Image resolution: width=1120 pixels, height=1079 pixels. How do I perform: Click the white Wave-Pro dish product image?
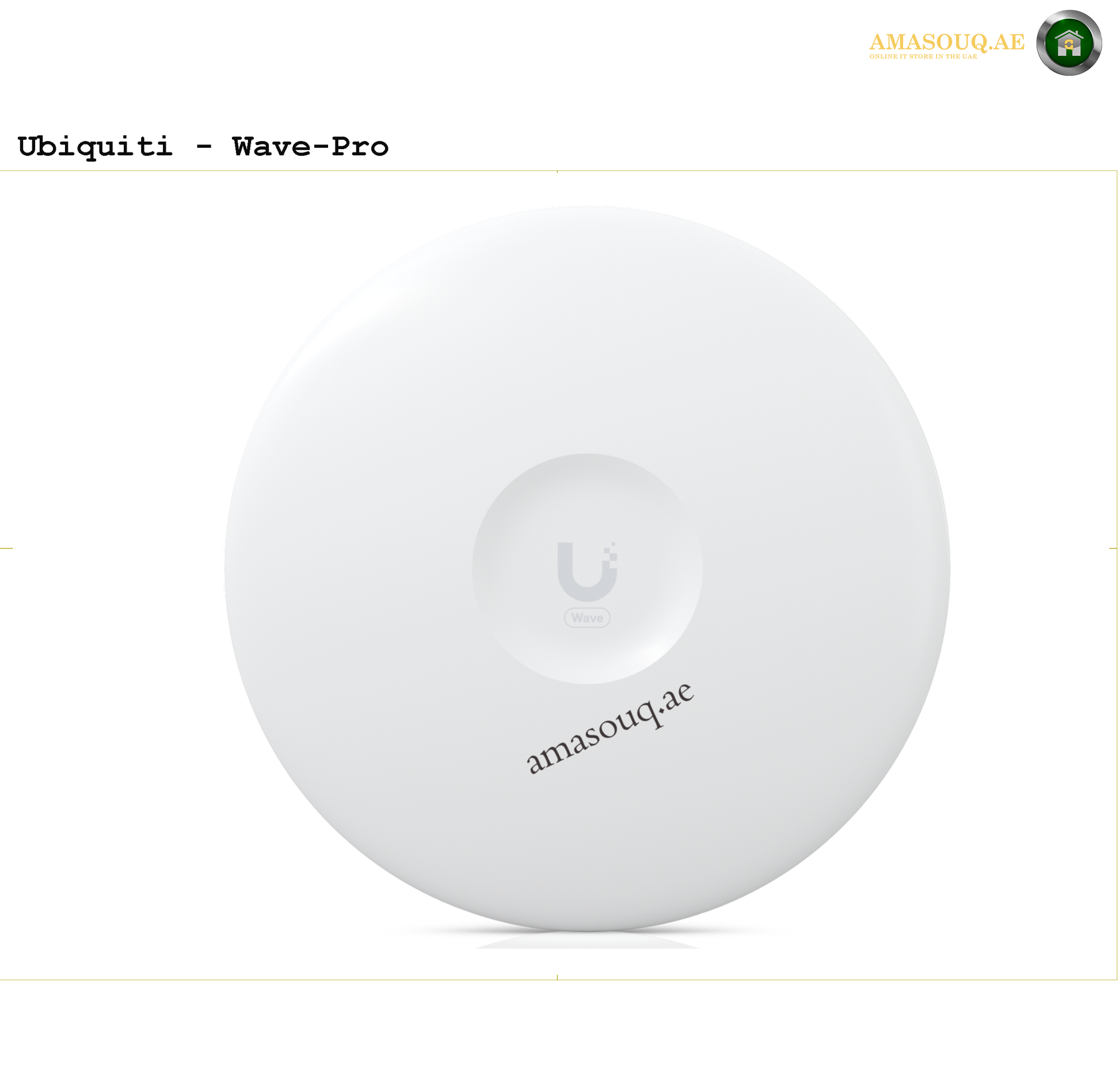pos(587,570)
